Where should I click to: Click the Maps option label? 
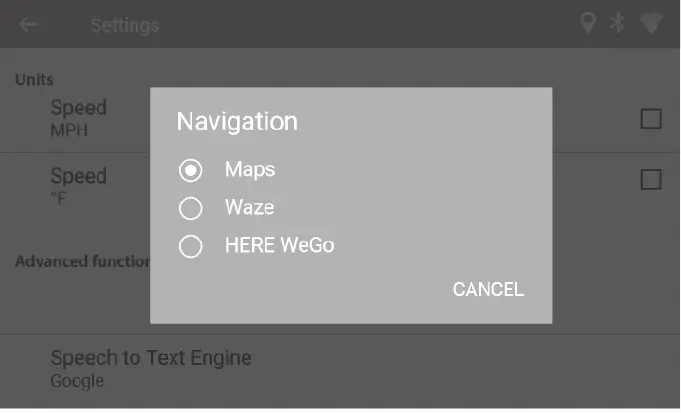tap(250, 170)
